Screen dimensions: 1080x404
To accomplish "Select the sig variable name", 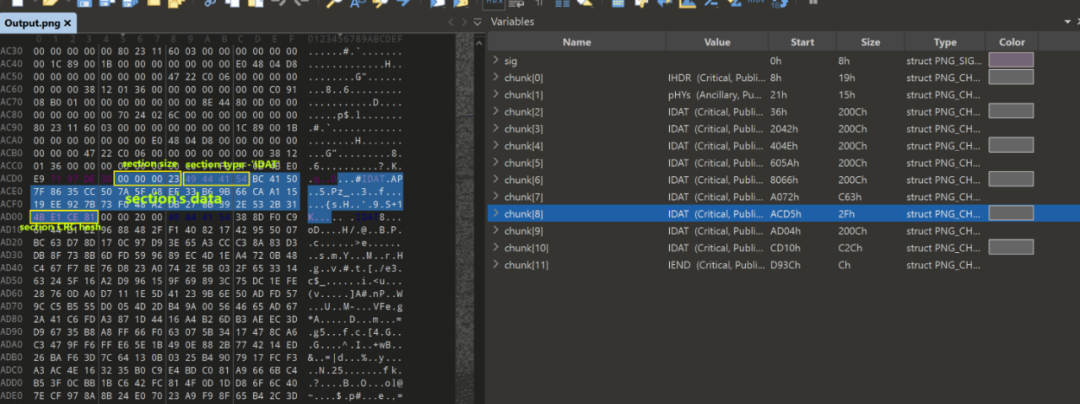I will 510,61.
